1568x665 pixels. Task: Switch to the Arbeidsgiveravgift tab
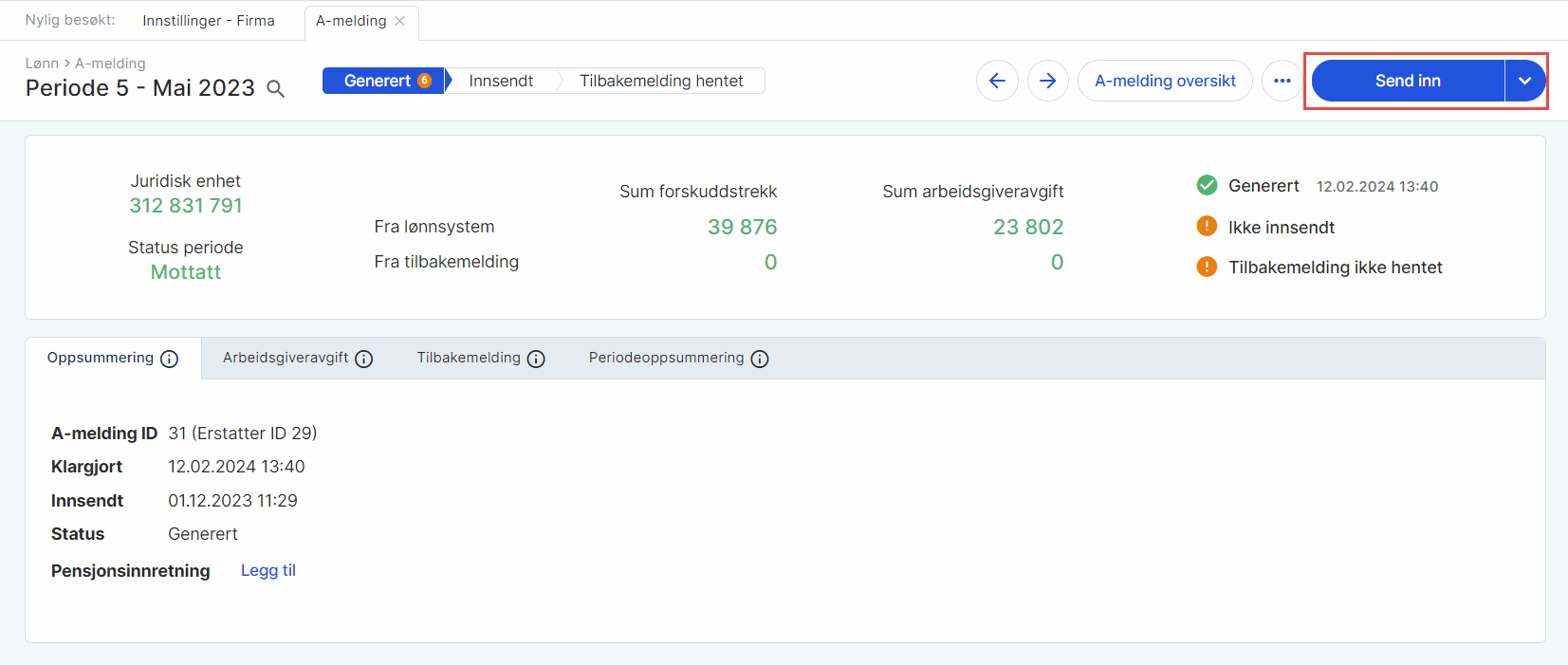pyautogui.click(x=286, y=358)
